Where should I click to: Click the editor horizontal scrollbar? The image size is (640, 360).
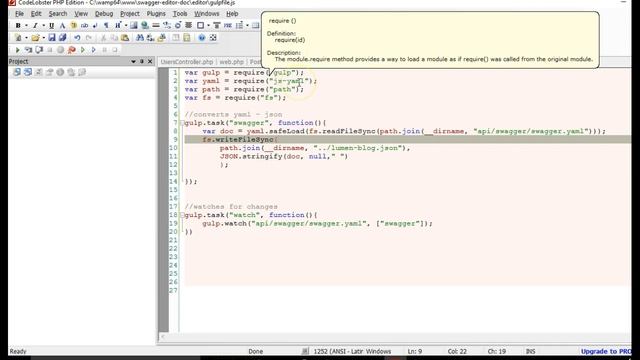point(395,337)
